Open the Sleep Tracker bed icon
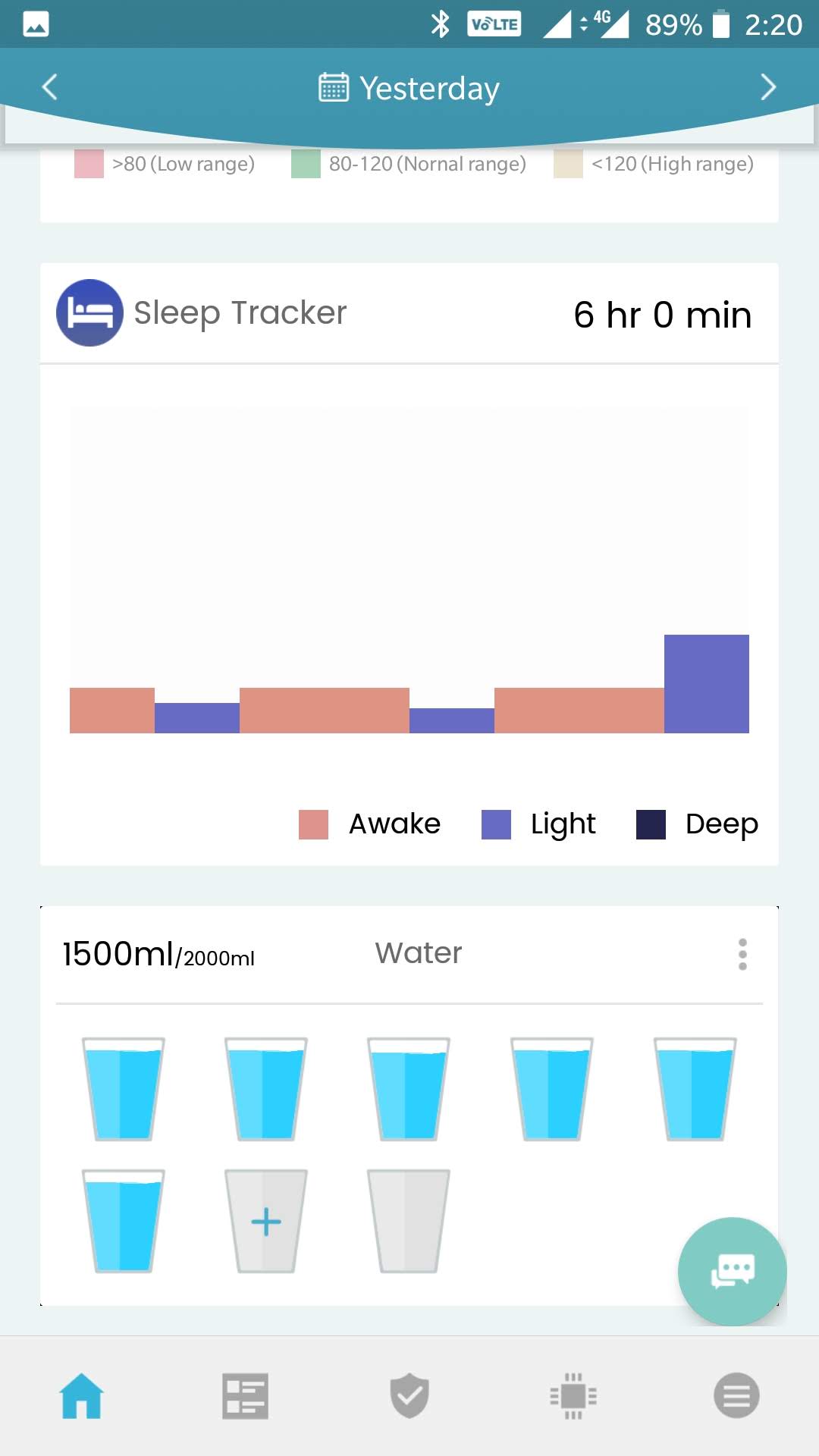The width and height of the screenshot is (819, 1456). [89, 312]
